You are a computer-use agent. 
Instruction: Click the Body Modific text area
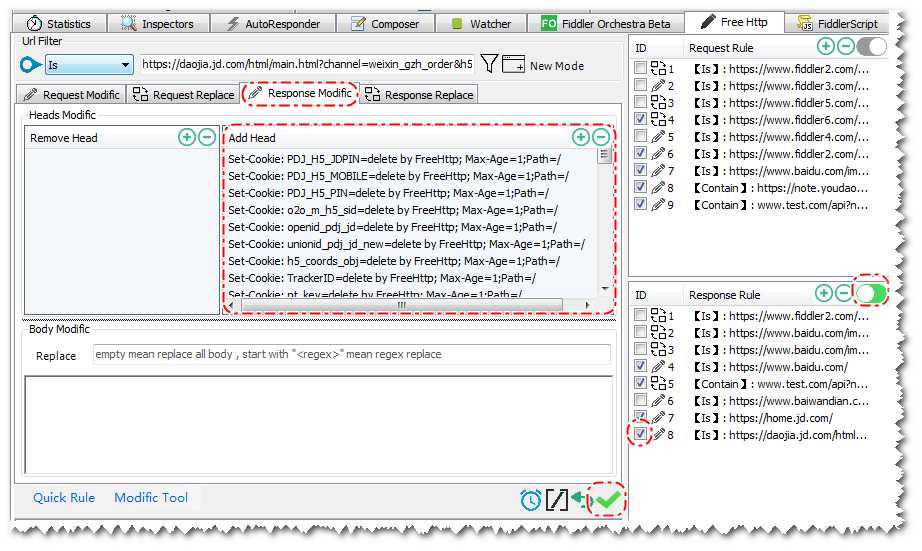(x=319, y=425)
